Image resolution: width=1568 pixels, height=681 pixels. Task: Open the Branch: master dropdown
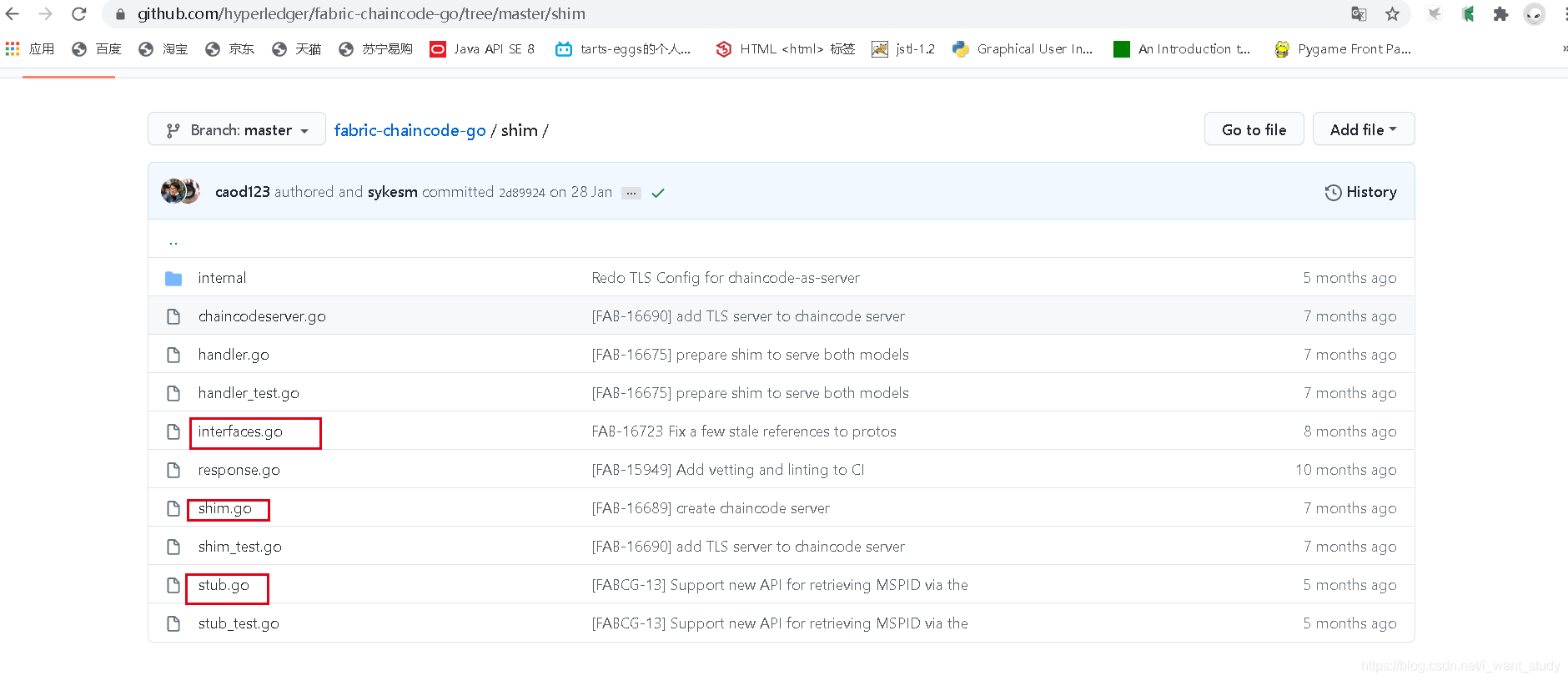tap(237, 129)
